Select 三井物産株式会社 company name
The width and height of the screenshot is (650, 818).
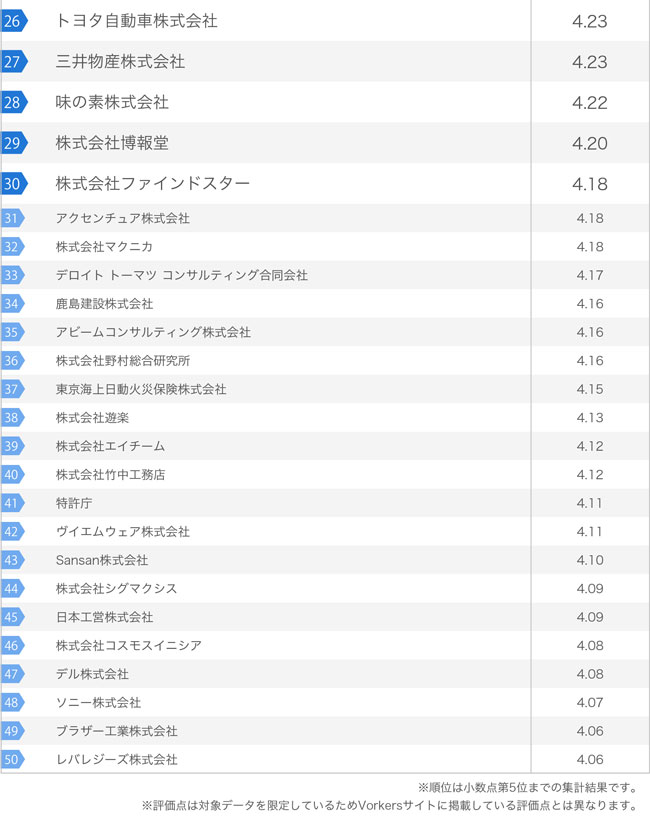(121, 62)
